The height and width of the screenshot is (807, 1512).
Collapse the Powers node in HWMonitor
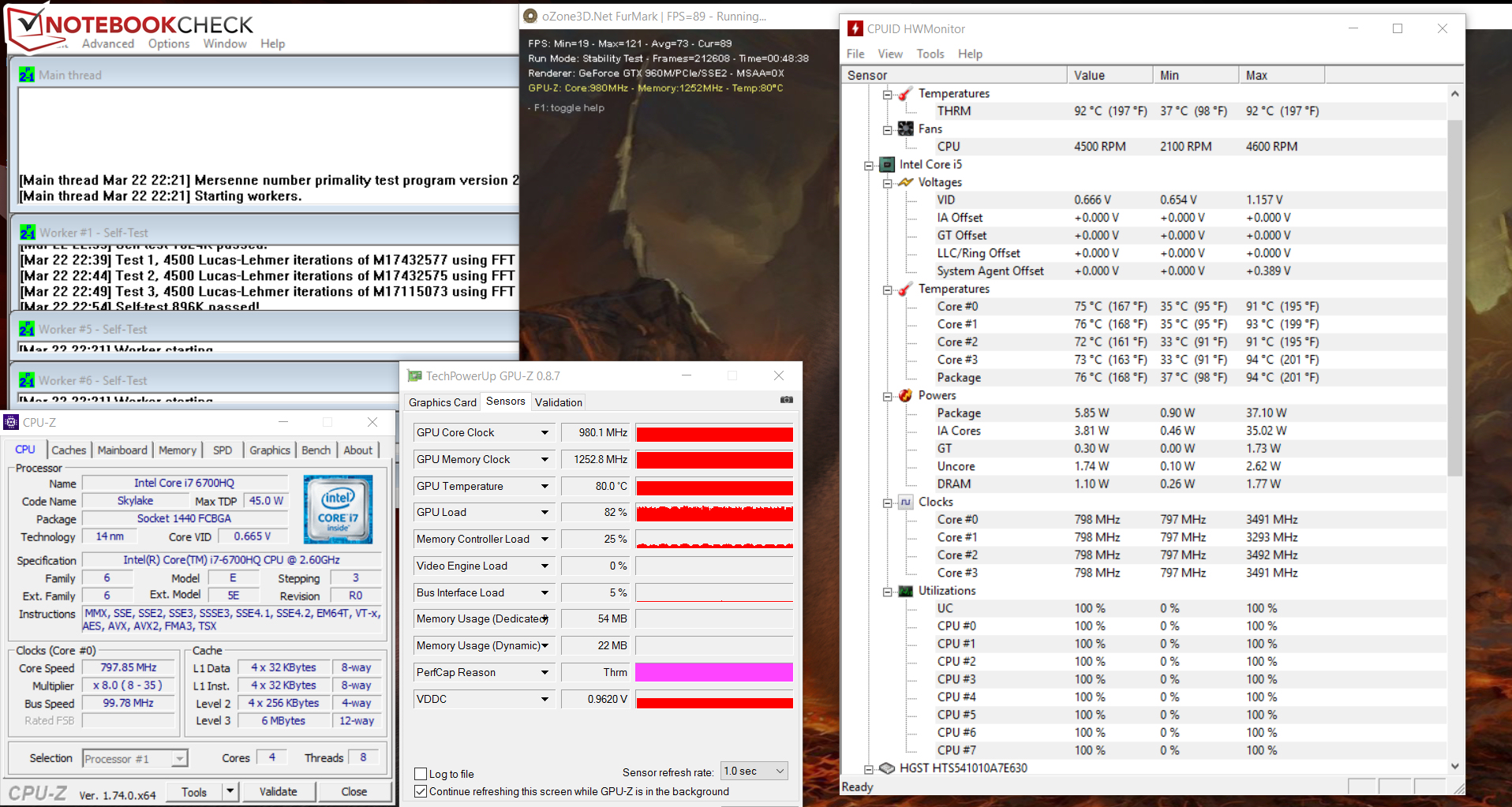(x=887, y=396)
